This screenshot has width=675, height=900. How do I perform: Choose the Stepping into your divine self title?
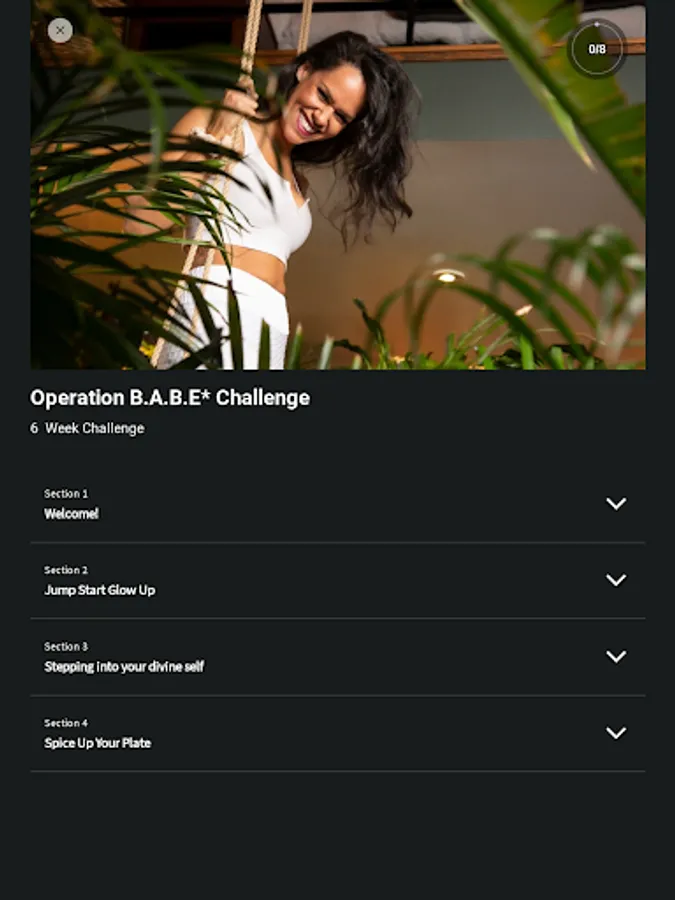point(124,666)
